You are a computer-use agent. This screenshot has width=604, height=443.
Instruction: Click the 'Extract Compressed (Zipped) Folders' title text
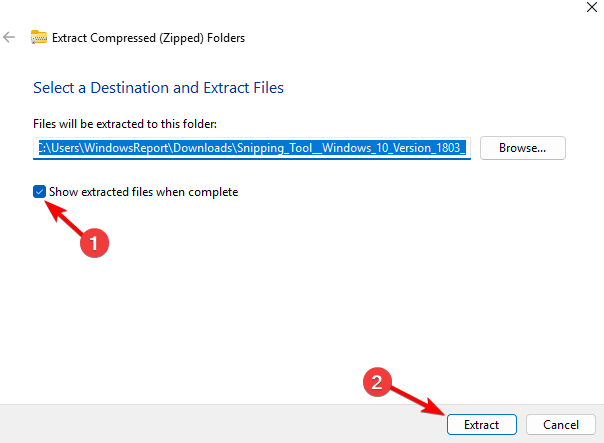(x=151, y=38)
